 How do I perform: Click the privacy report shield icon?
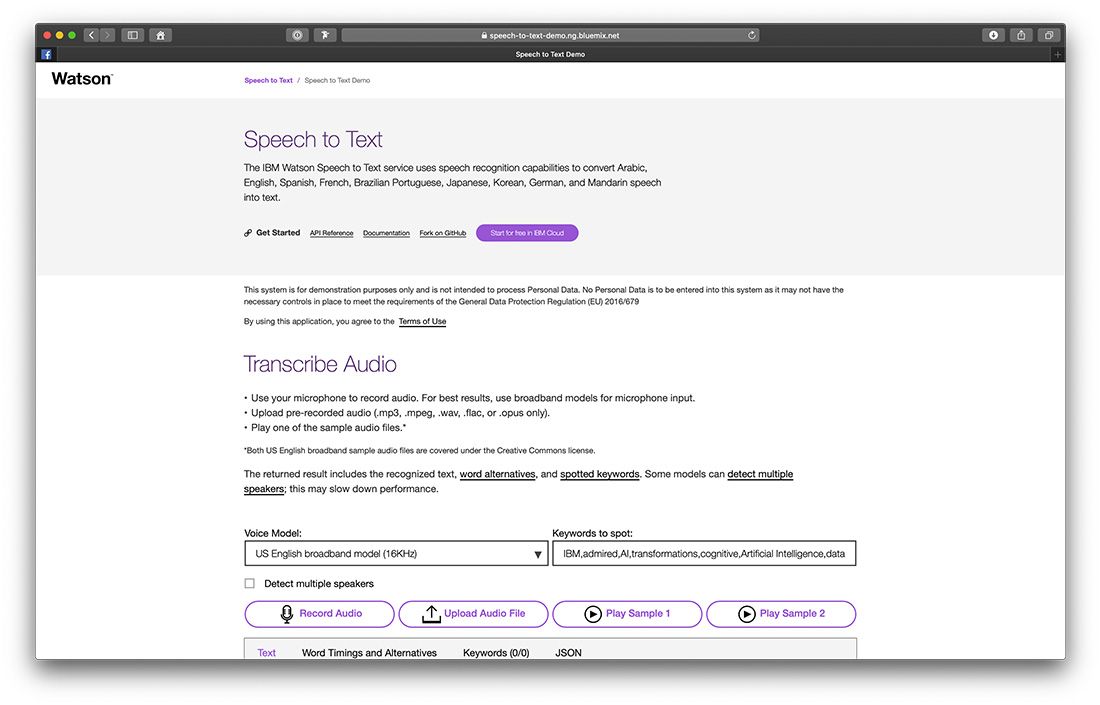tap(297, 35)
